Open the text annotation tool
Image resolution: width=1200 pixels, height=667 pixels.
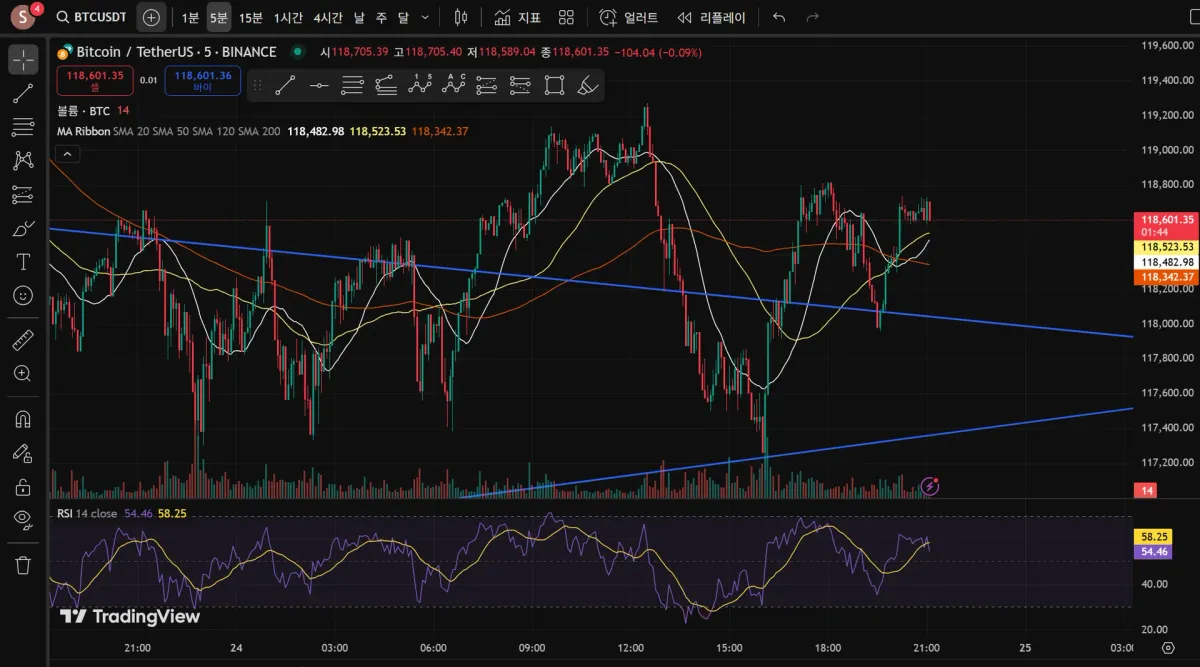click(23, 262)
